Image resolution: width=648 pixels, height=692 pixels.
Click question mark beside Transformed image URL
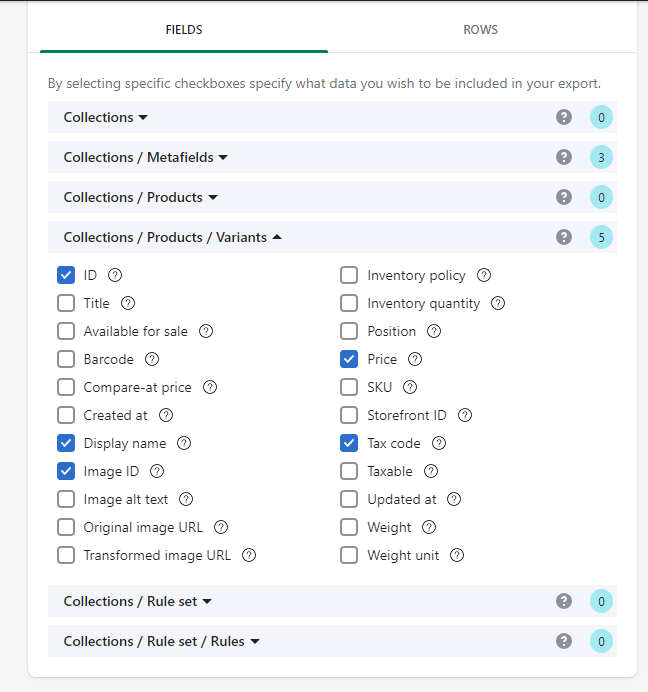click(249, 555)
